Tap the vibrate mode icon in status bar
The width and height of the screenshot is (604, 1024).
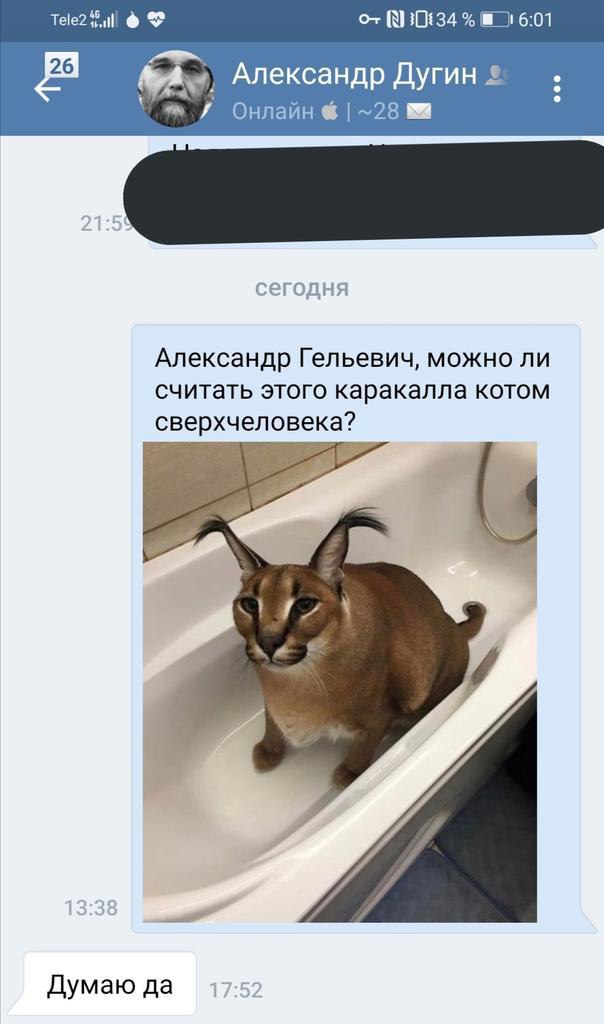click(x=420, y=20)
